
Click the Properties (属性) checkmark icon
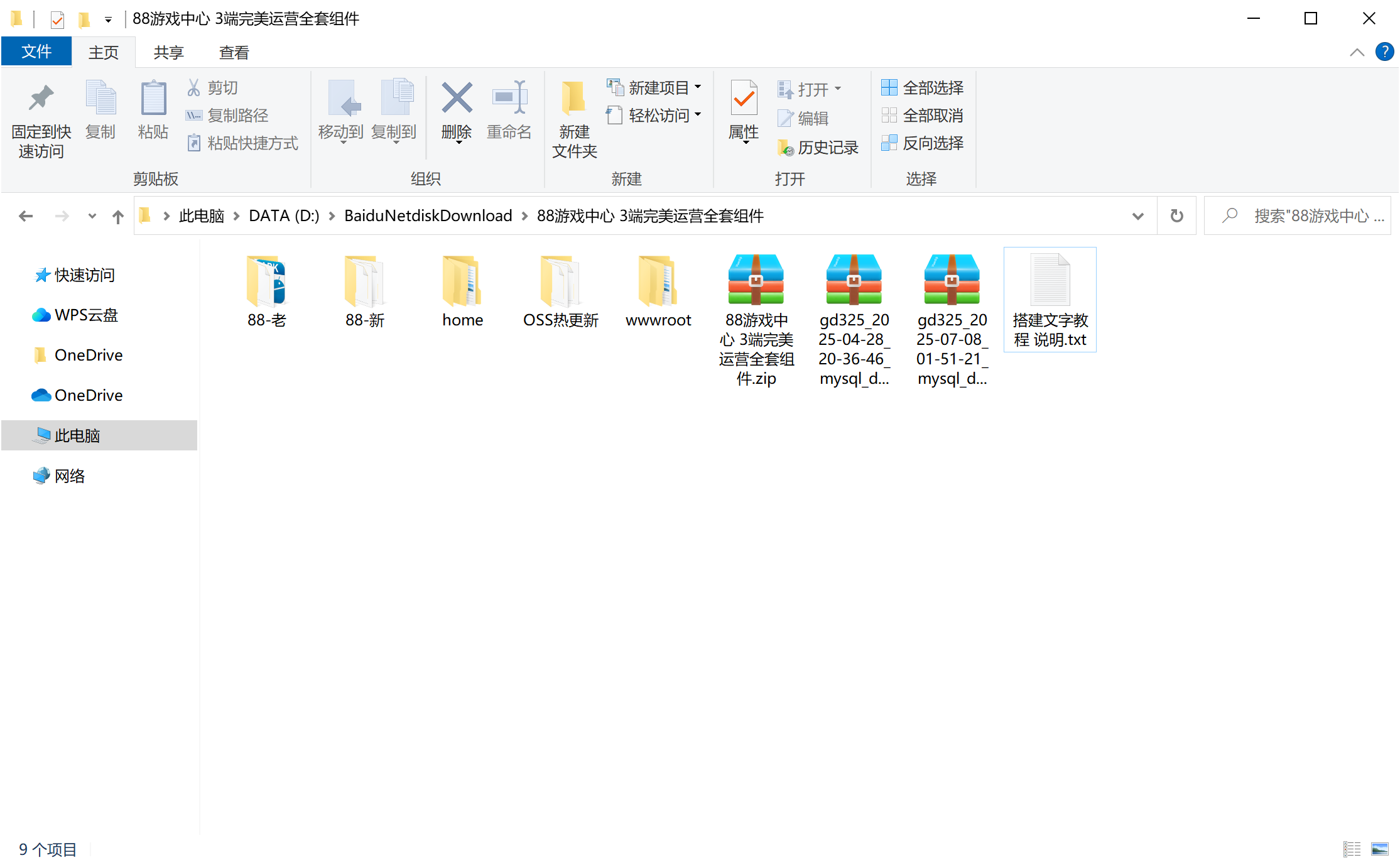pyautogui.click(x=744, y=98)
